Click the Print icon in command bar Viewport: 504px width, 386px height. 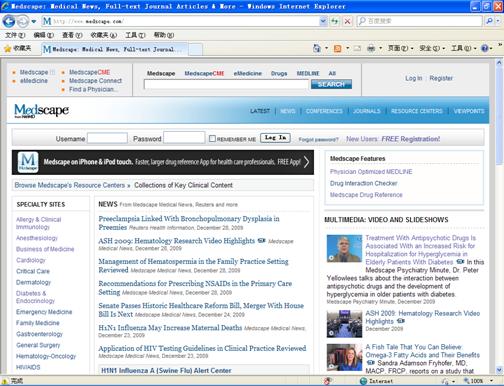[371, 49]
